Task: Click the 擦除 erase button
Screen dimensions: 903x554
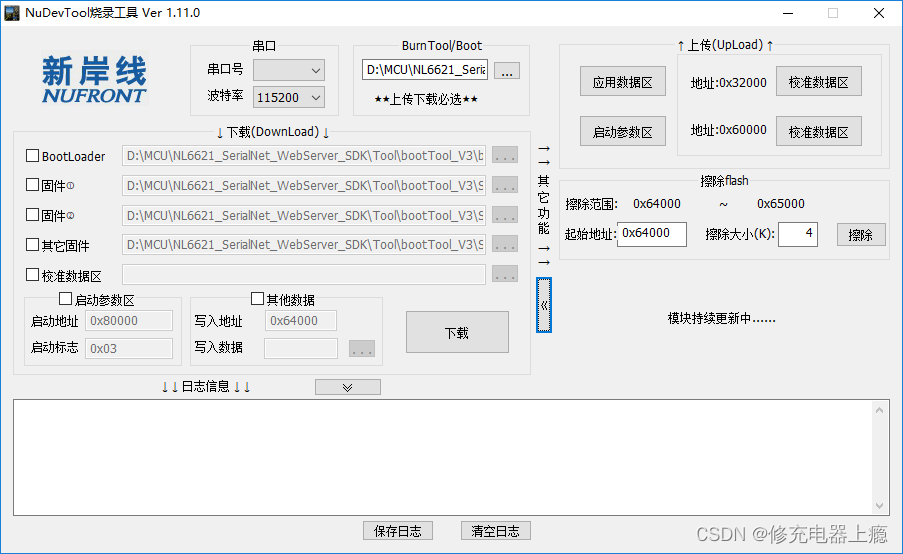Action: coord(861,234)
